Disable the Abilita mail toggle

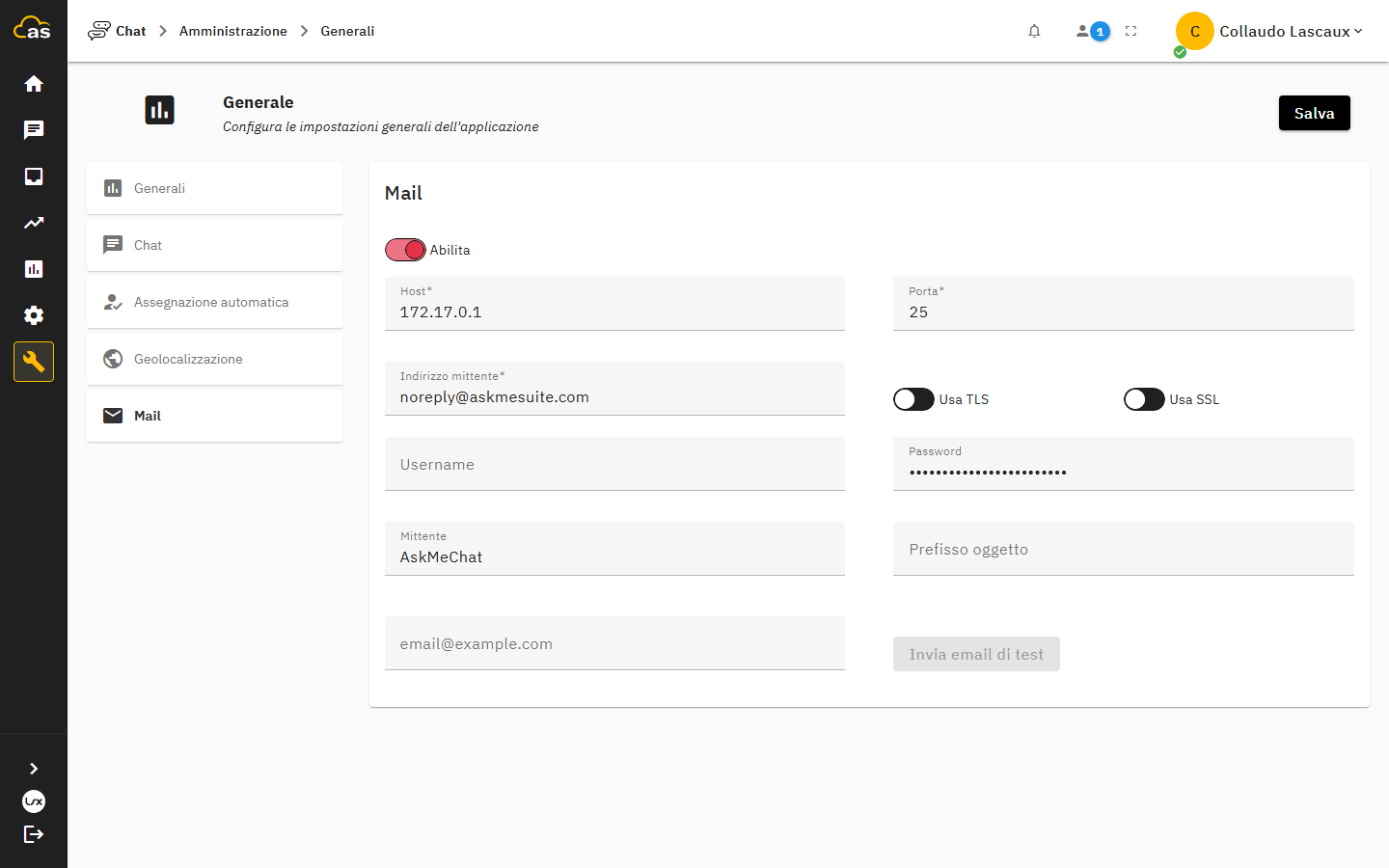[x=405, y=250]
